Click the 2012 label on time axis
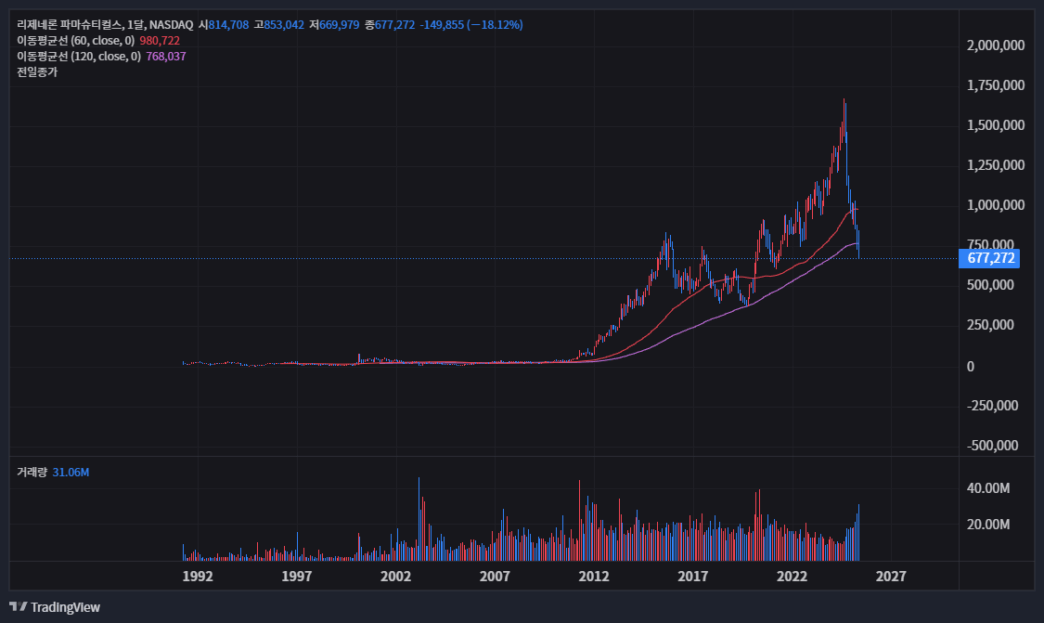Screen dimensions: 1044x623 coord(593,576)
